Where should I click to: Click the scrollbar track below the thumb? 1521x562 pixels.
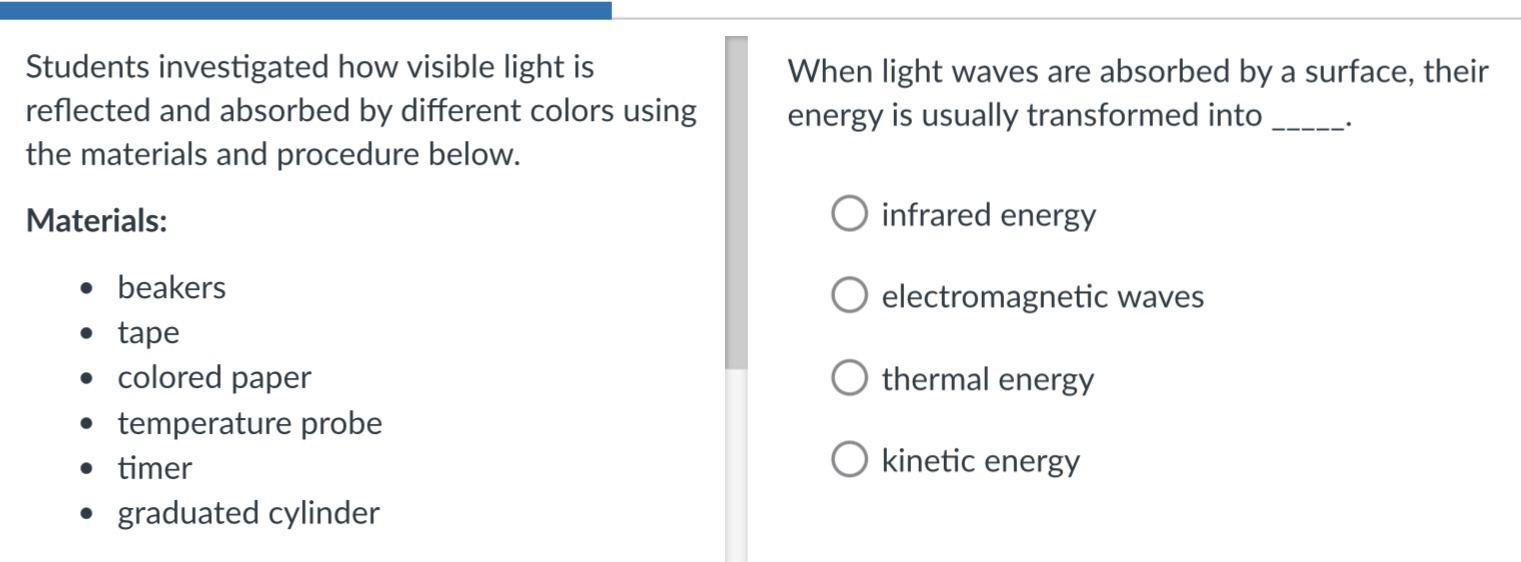(736, 465)
